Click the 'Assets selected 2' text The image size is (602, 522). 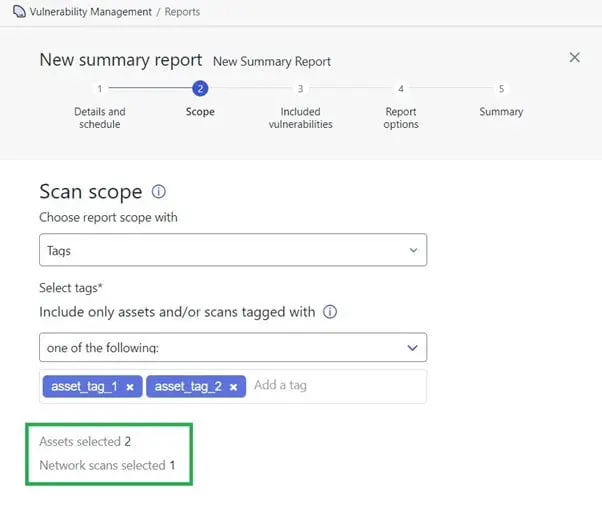[85, 441]
